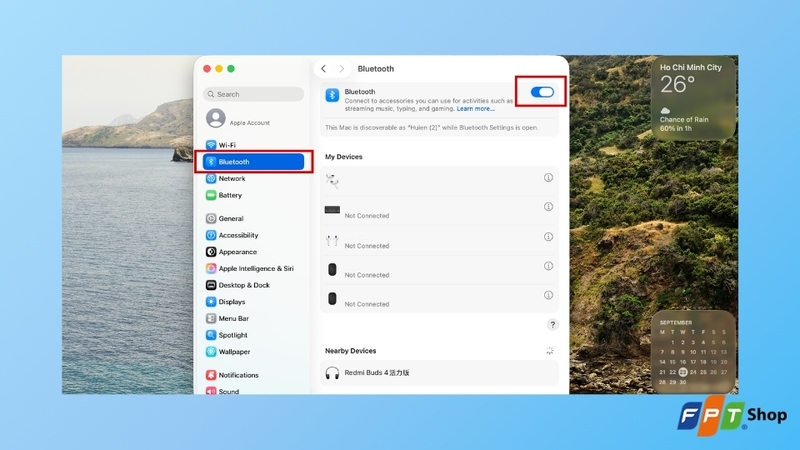Viewport: 800px width, 450px height.
Task: Open info for the first mouse device
Action: coord(548,266)
